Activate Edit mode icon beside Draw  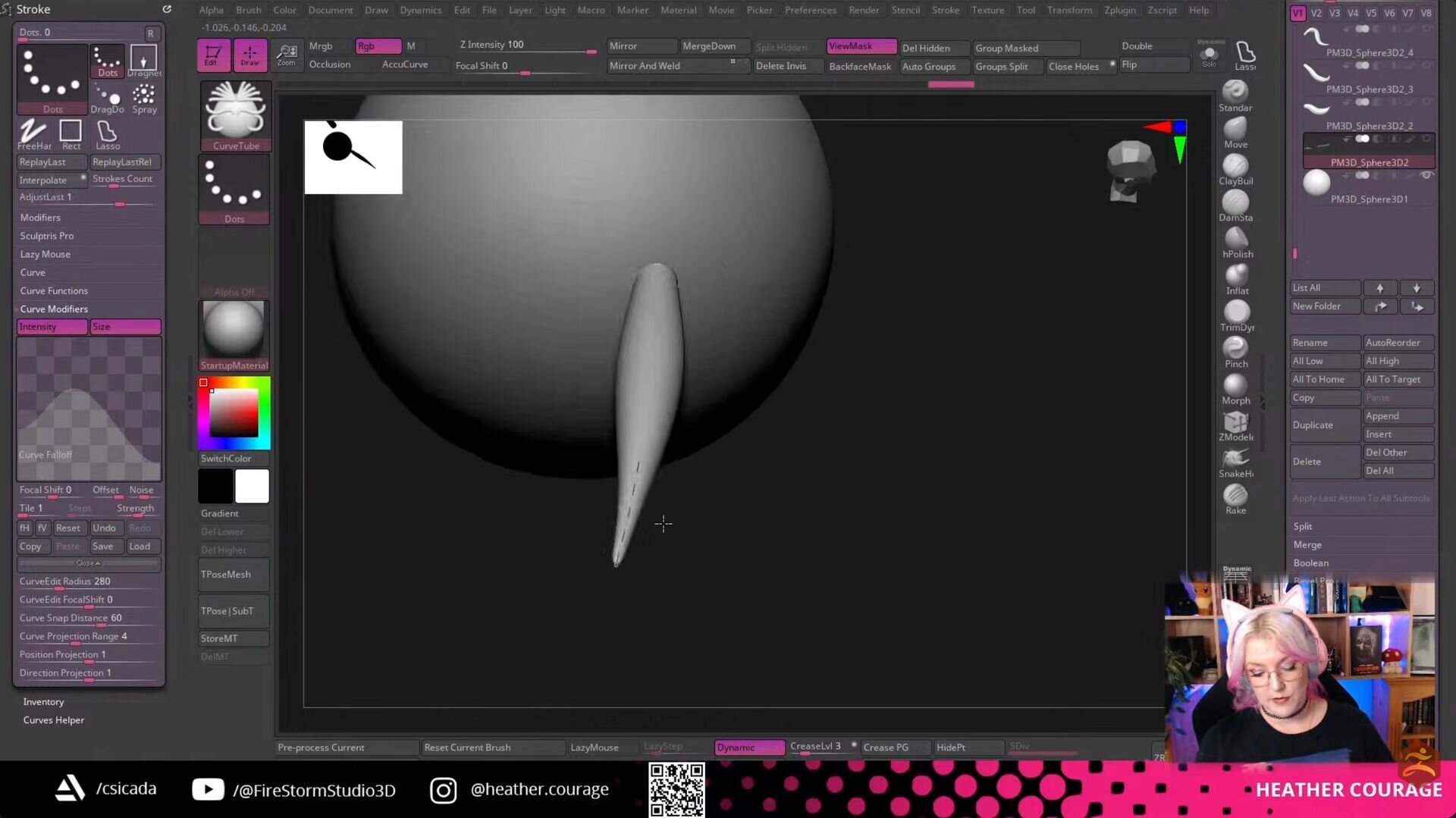click(x=213, y=55)
